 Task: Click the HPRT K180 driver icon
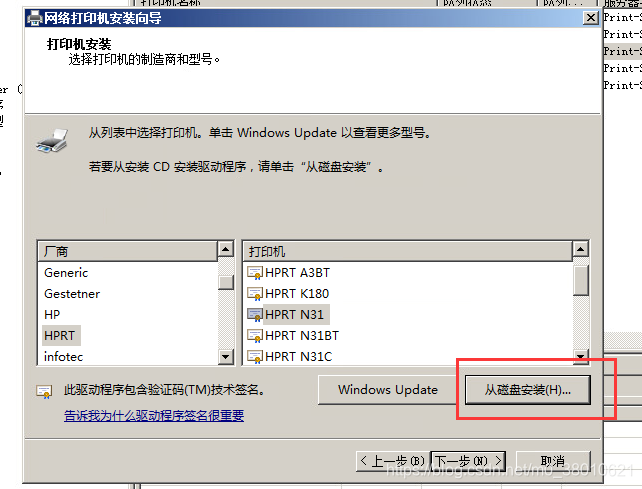[x=255, y=294]
